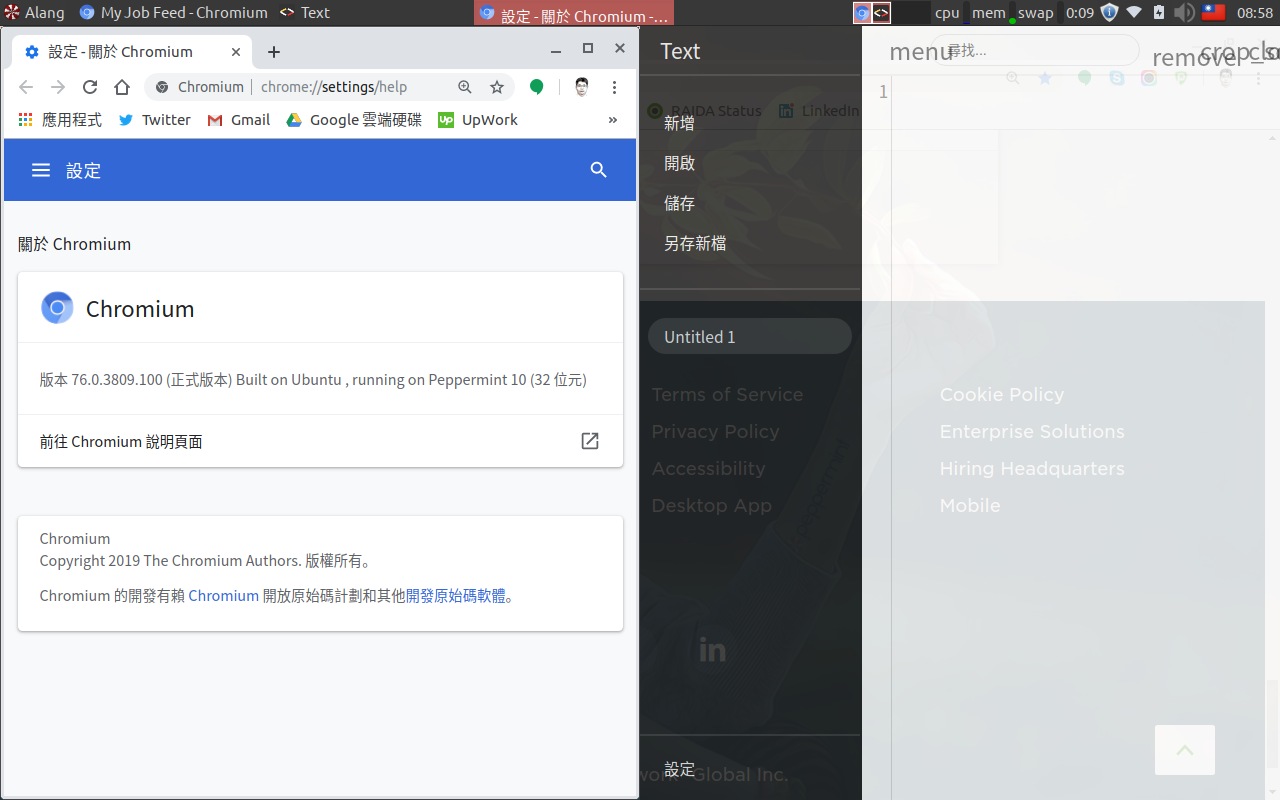This screenshot has width=1280, height=800.
Task: Open the 應用程式 apps bookmark
Action: 60,120
